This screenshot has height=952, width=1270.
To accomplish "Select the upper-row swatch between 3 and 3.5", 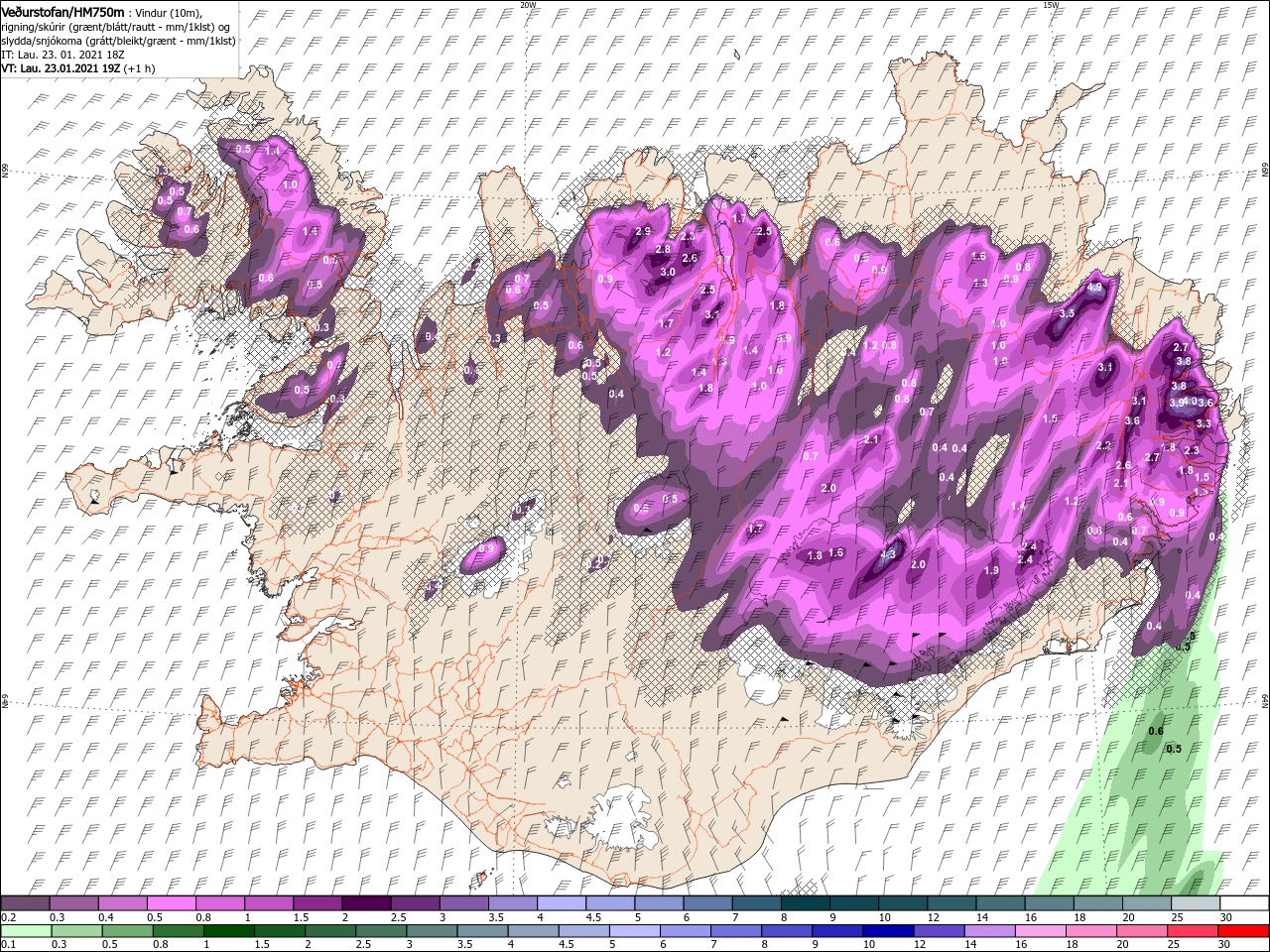I will (464, 903).
